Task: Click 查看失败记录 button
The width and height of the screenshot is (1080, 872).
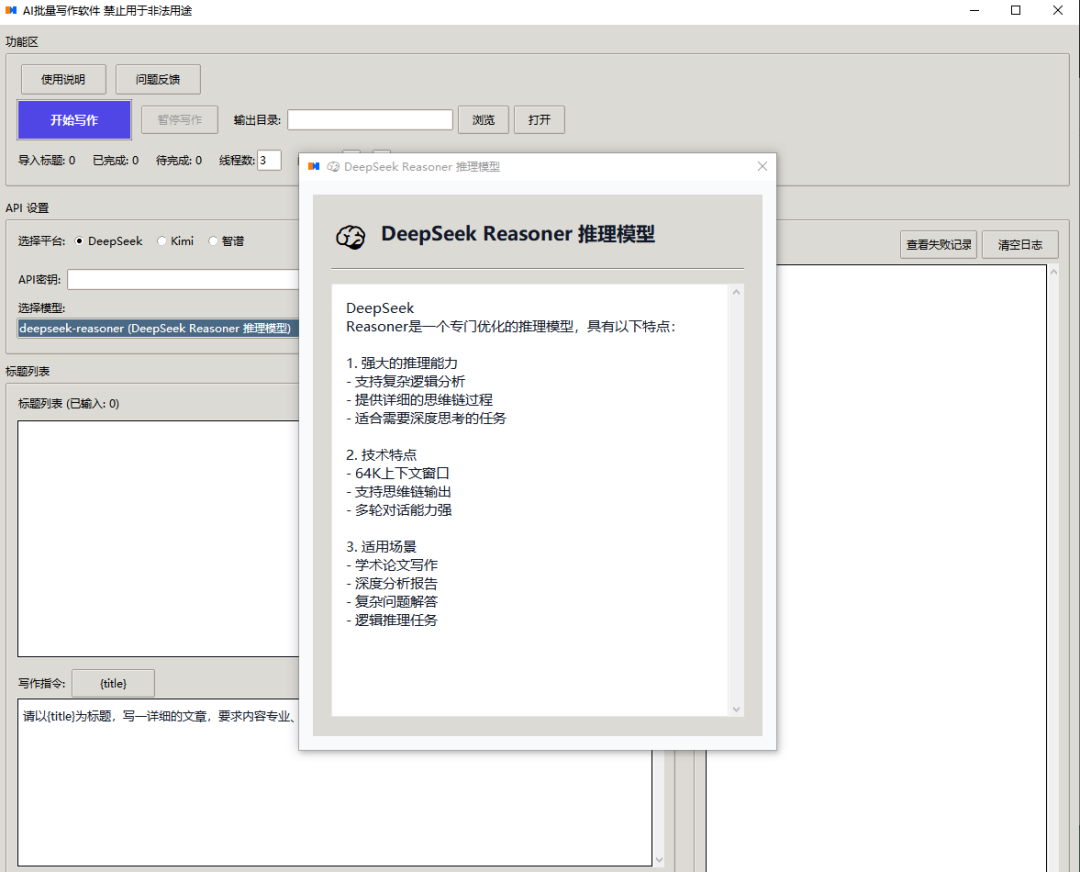Action: tap(938, 245)
